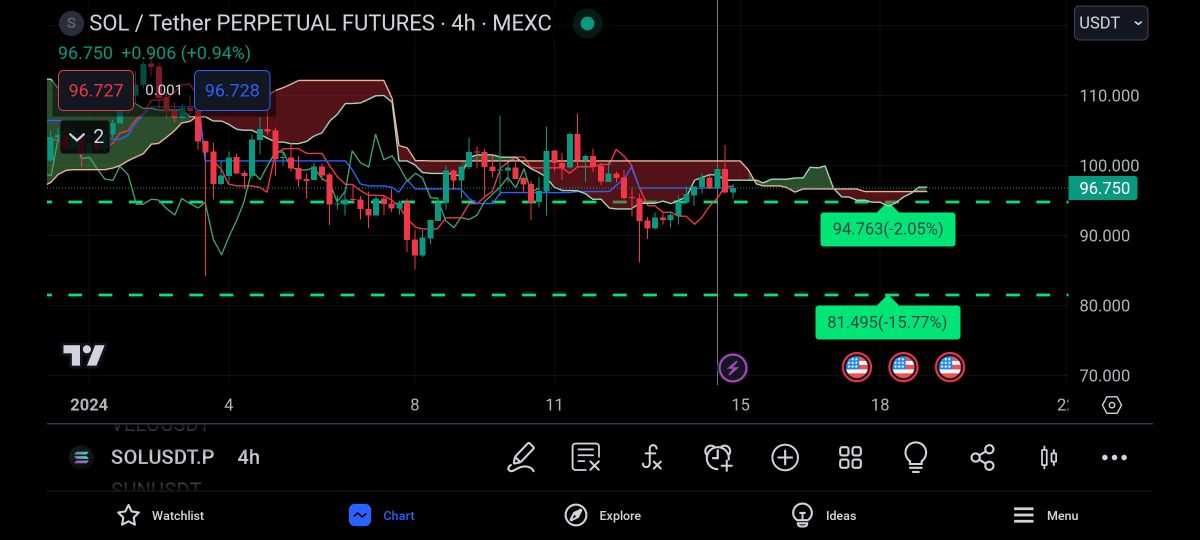The width and height of the screenshot is (1200, 540).
Task: Tap the green market status dot
Action: tap(588, 23)
